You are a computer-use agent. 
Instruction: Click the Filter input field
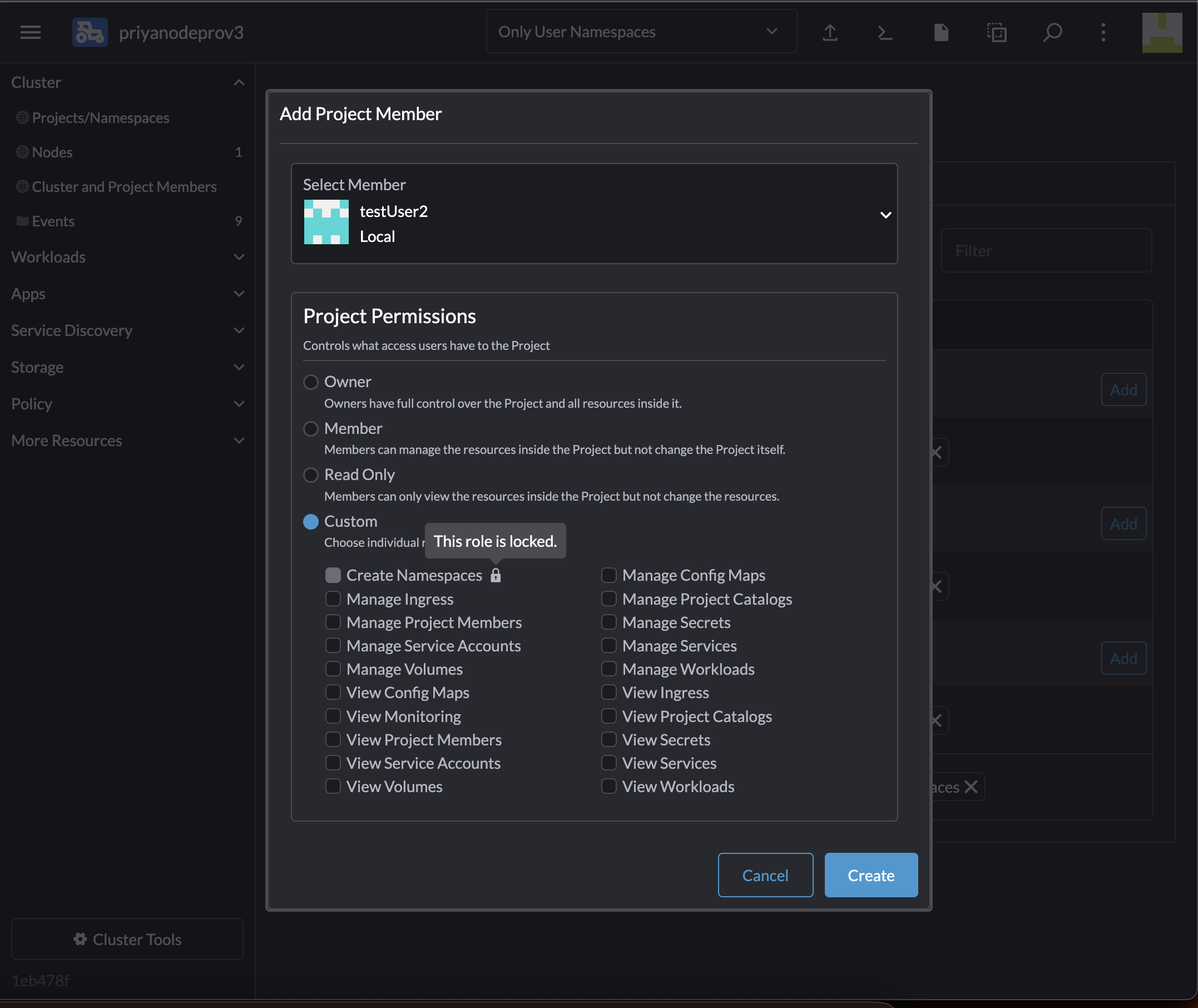(1047, 250)
